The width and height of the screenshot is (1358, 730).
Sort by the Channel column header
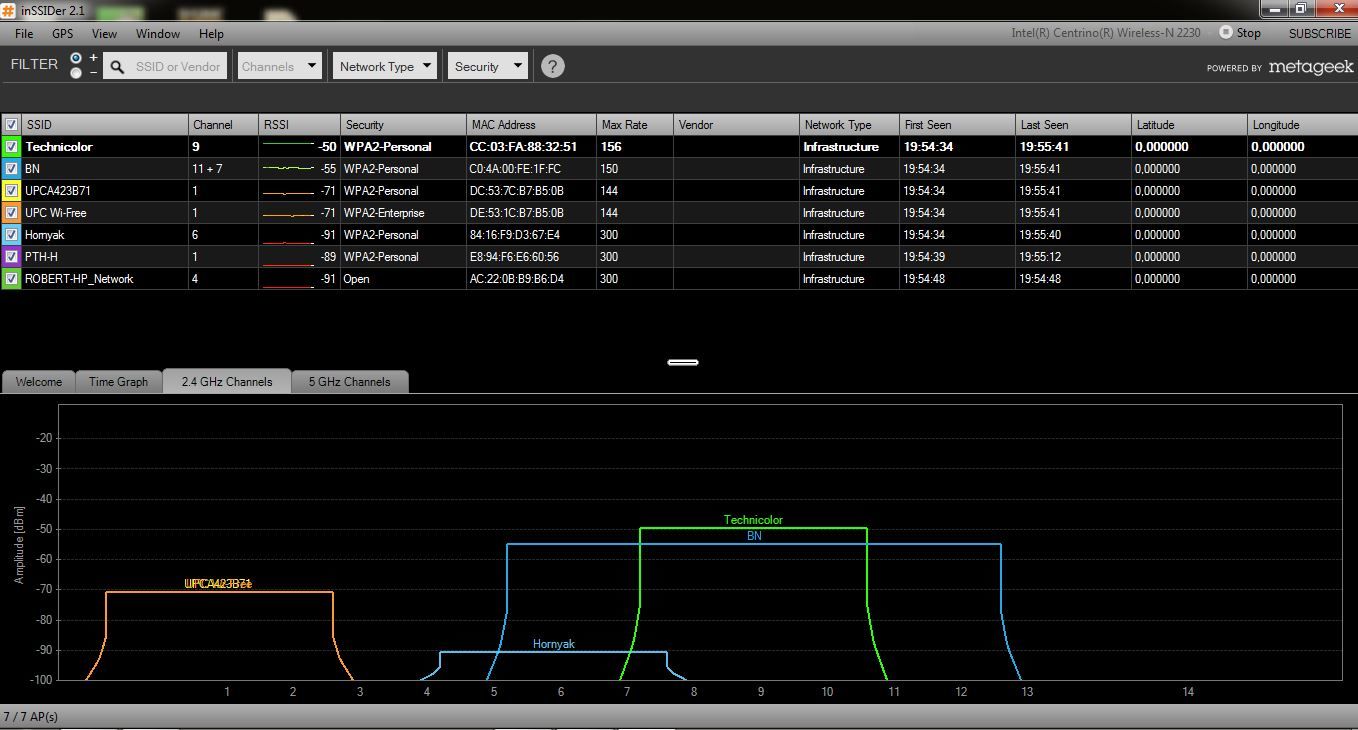click(223, 125)
